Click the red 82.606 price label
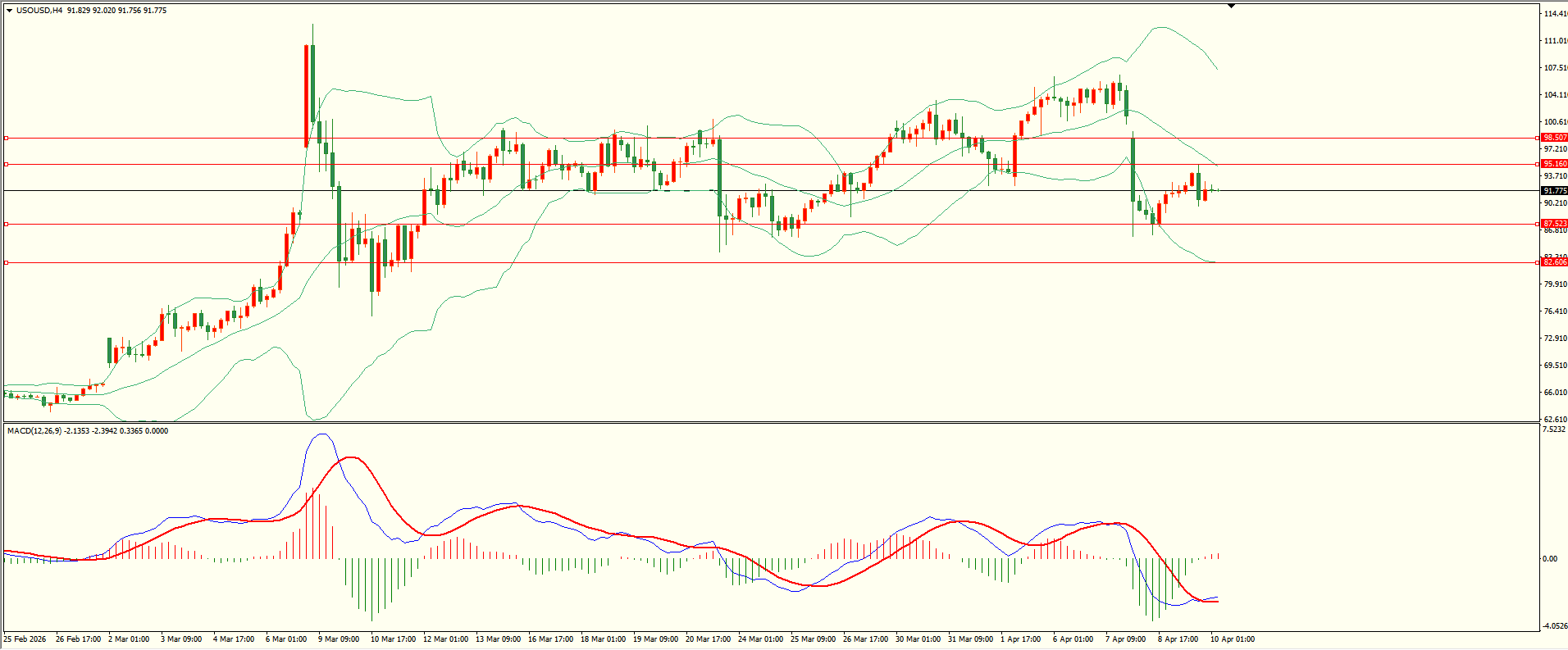1568x650 pixels. [1554, 262]
